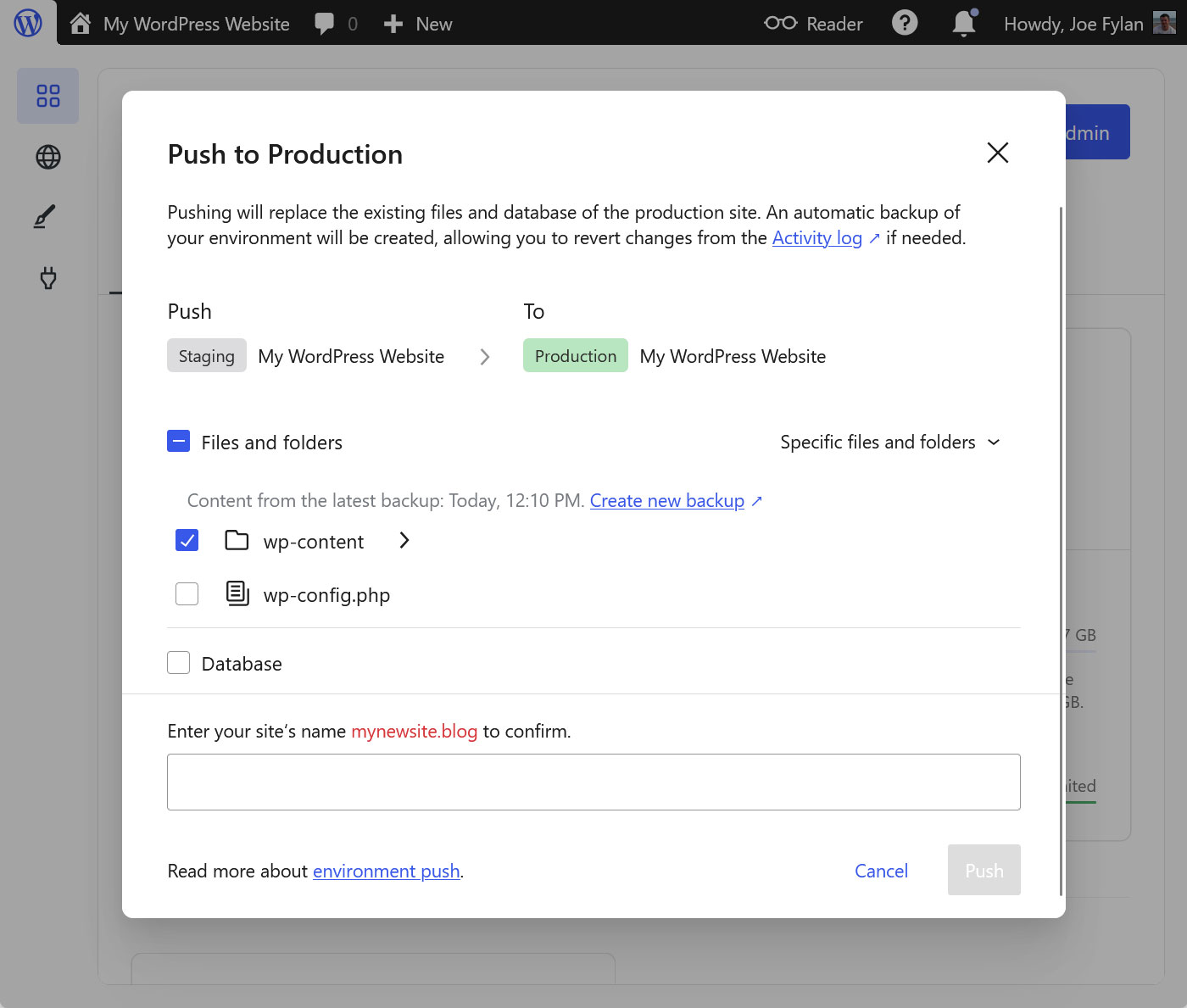Click the globe icon in the sidebar

pos(47,157)
